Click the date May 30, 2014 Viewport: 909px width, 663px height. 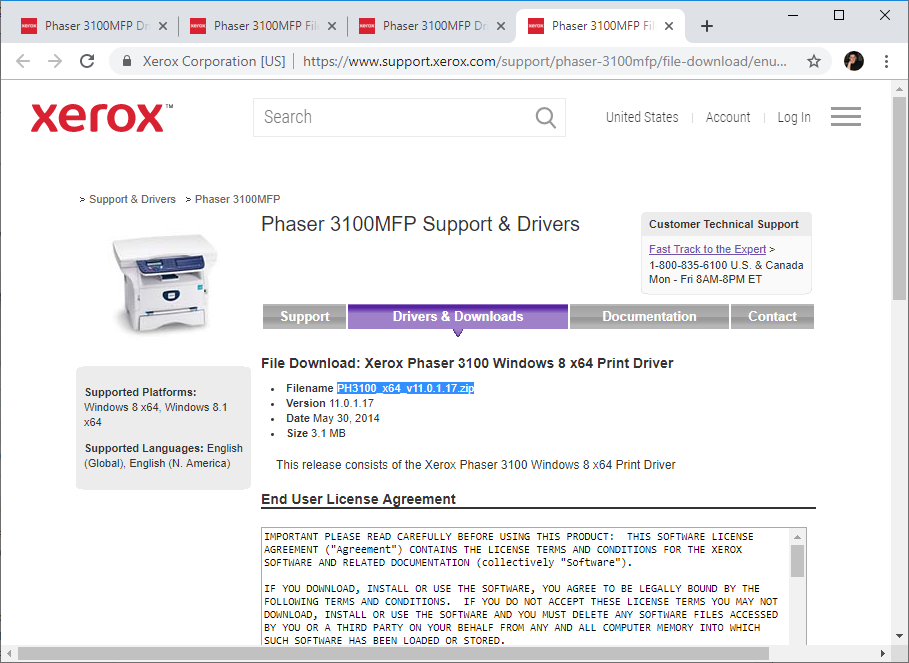click(x=346, y=418)
